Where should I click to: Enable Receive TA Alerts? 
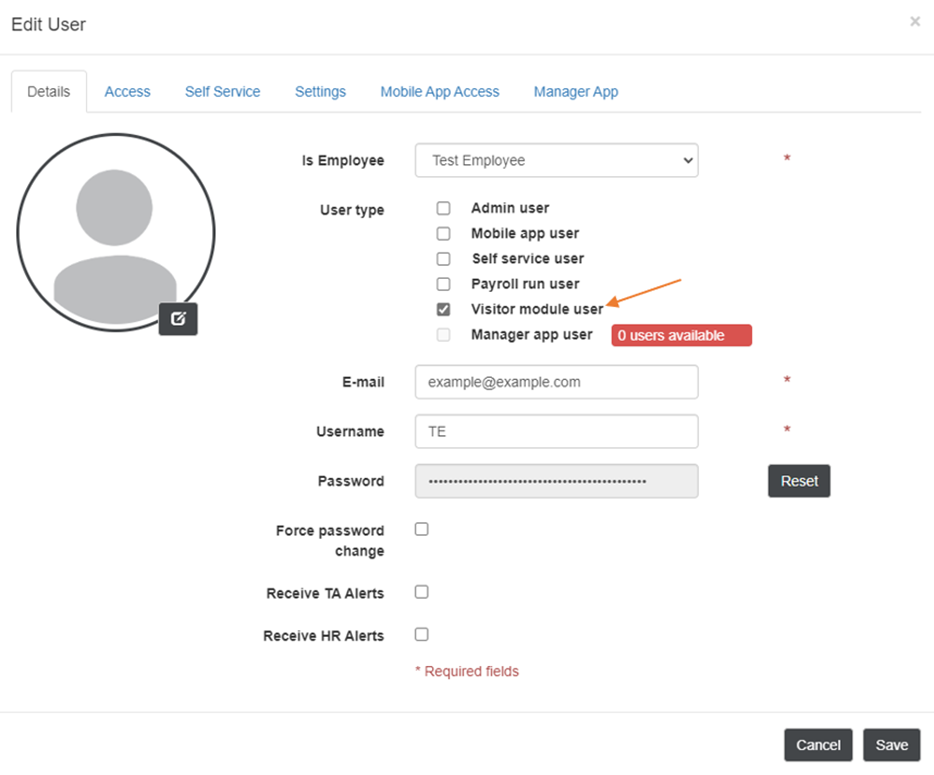click(421, 591)
